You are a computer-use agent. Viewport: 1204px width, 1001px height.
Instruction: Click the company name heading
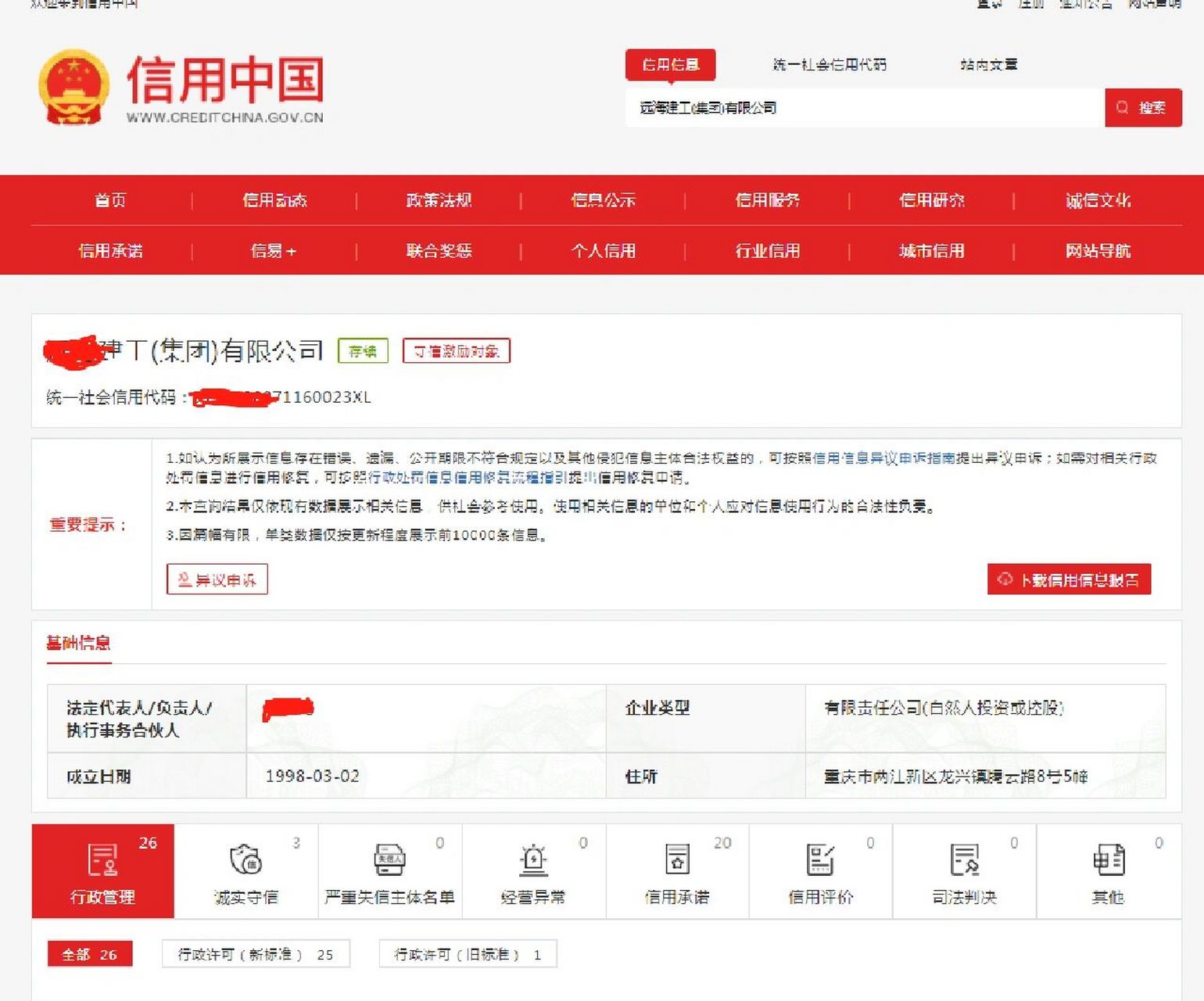tap(183, 351)
